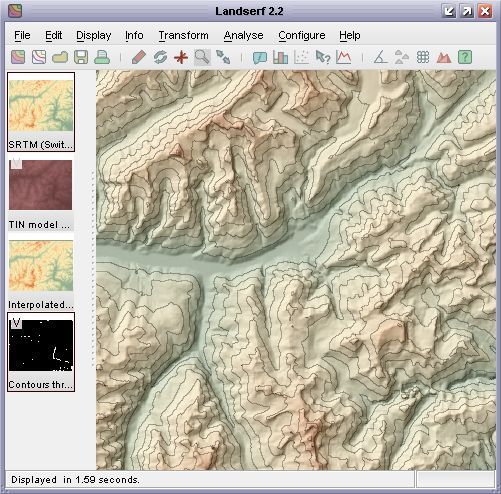Click the green help question-mark icon
501x494 pixels.
coord(465,57)
